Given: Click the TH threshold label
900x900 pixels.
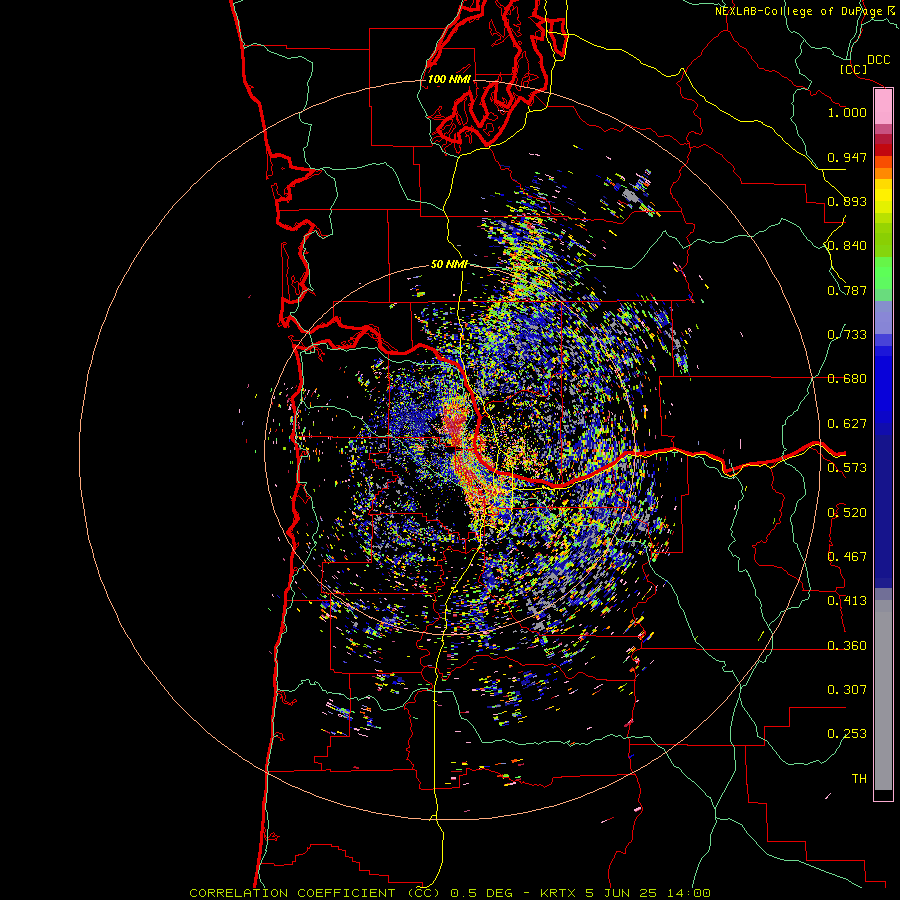Looking at the screenshot, I should (x=859, y=779).
